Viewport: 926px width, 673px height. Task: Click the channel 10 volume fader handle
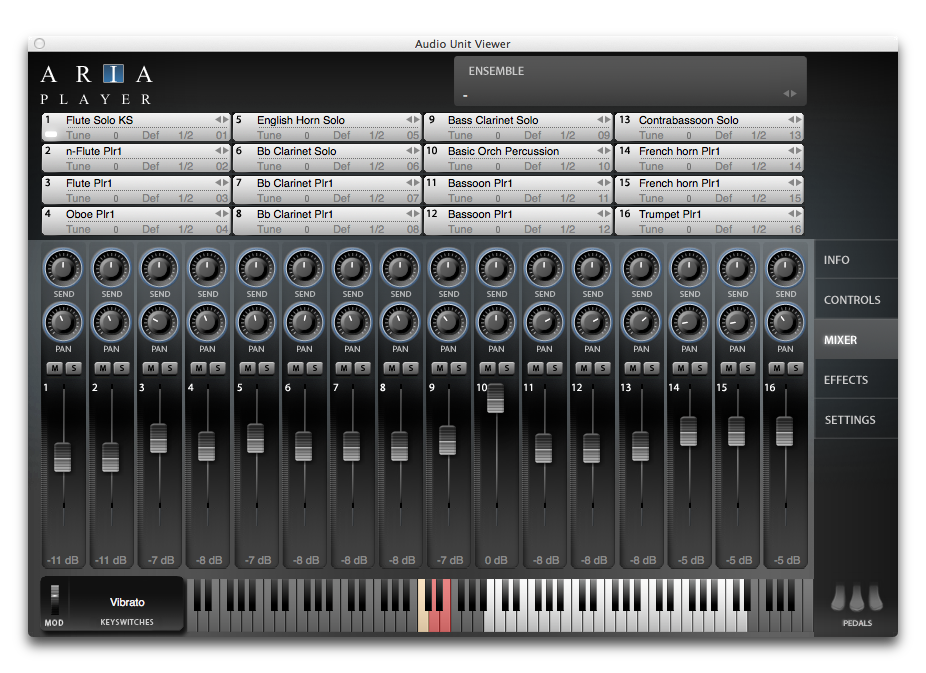tap(495, 398)
